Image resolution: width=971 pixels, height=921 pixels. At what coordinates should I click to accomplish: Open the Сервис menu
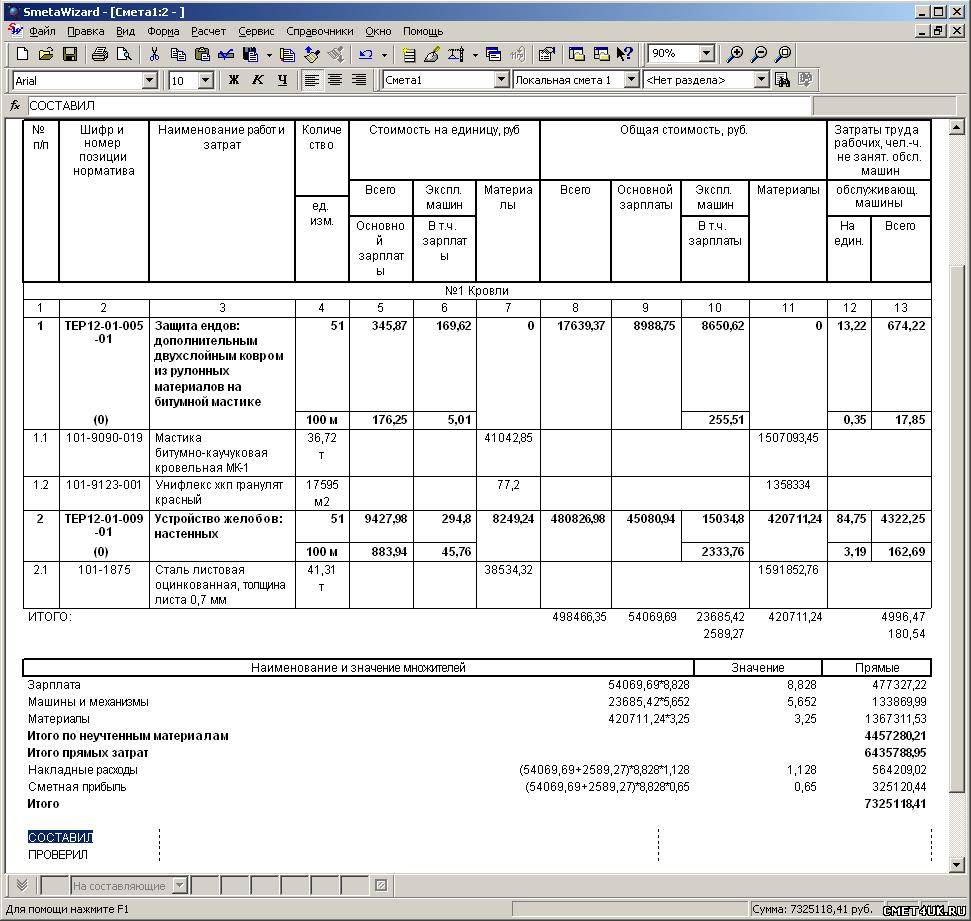point(256,31)
